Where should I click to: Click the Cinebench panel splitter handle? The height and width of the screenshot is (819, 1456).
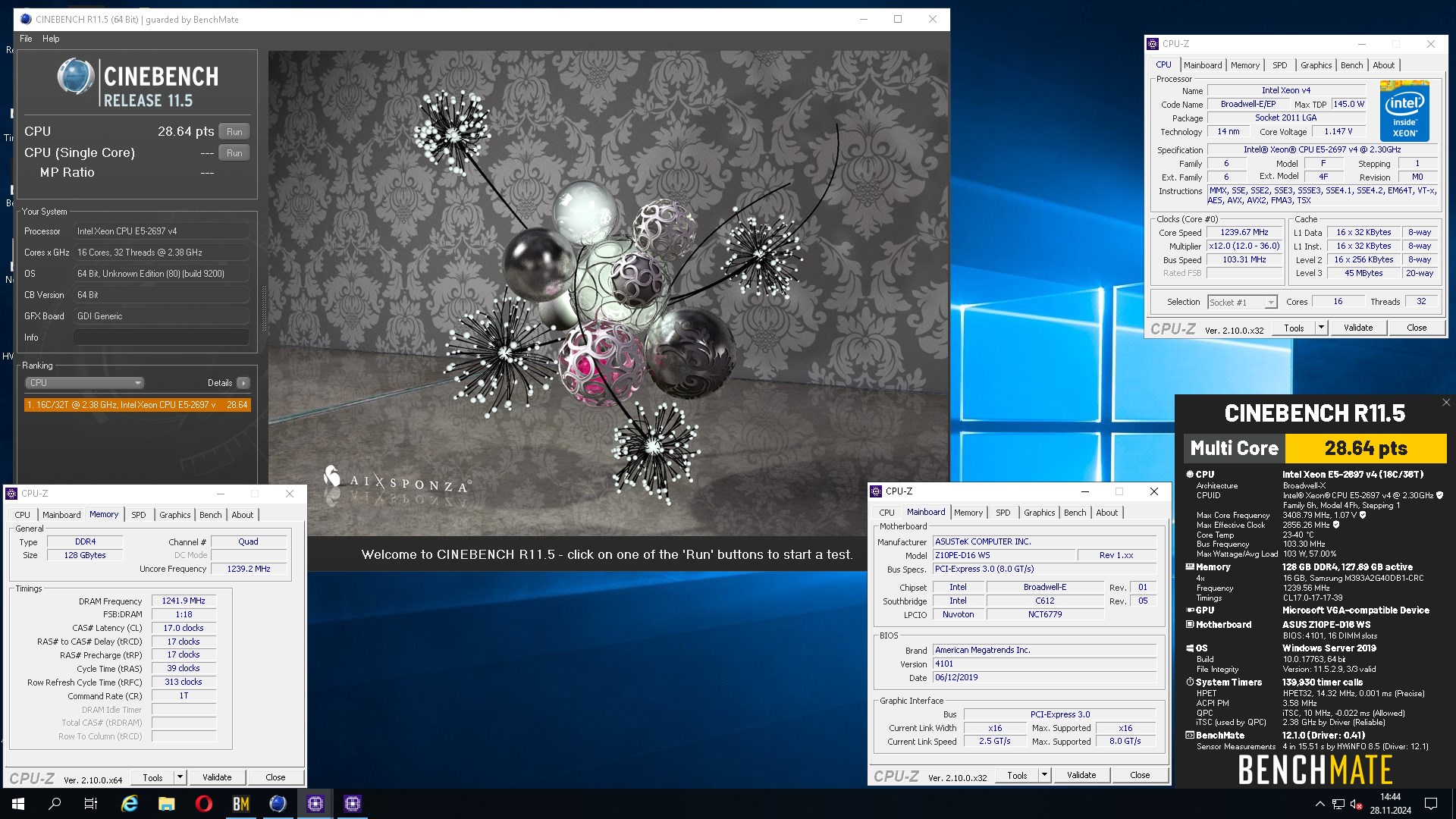click(x=263, y=307)
